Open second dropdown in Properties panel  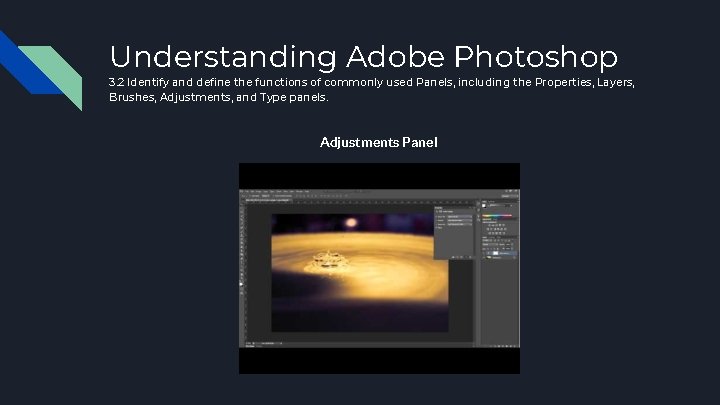pyautogui.click(x=460, y=220)
